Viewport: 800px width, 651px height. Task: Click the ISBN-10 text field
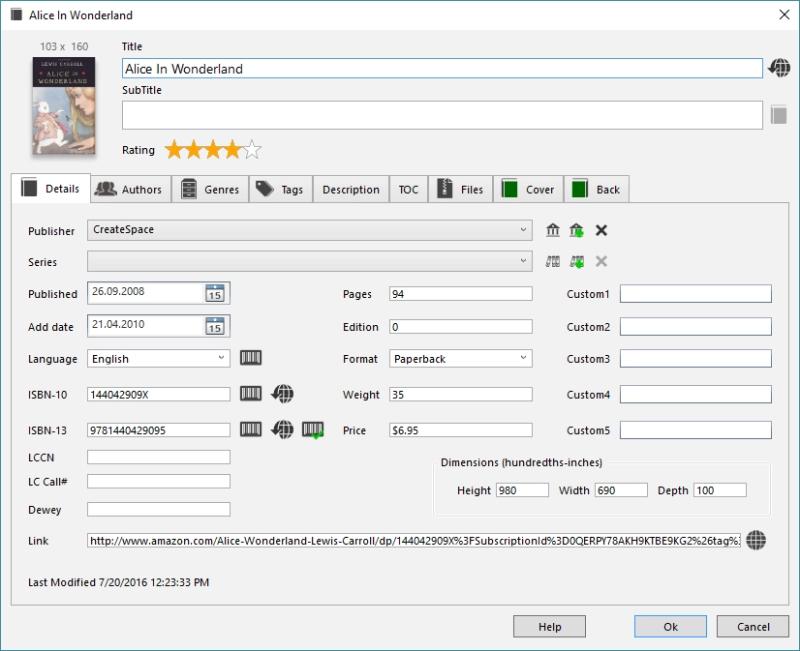pos(159,394)
